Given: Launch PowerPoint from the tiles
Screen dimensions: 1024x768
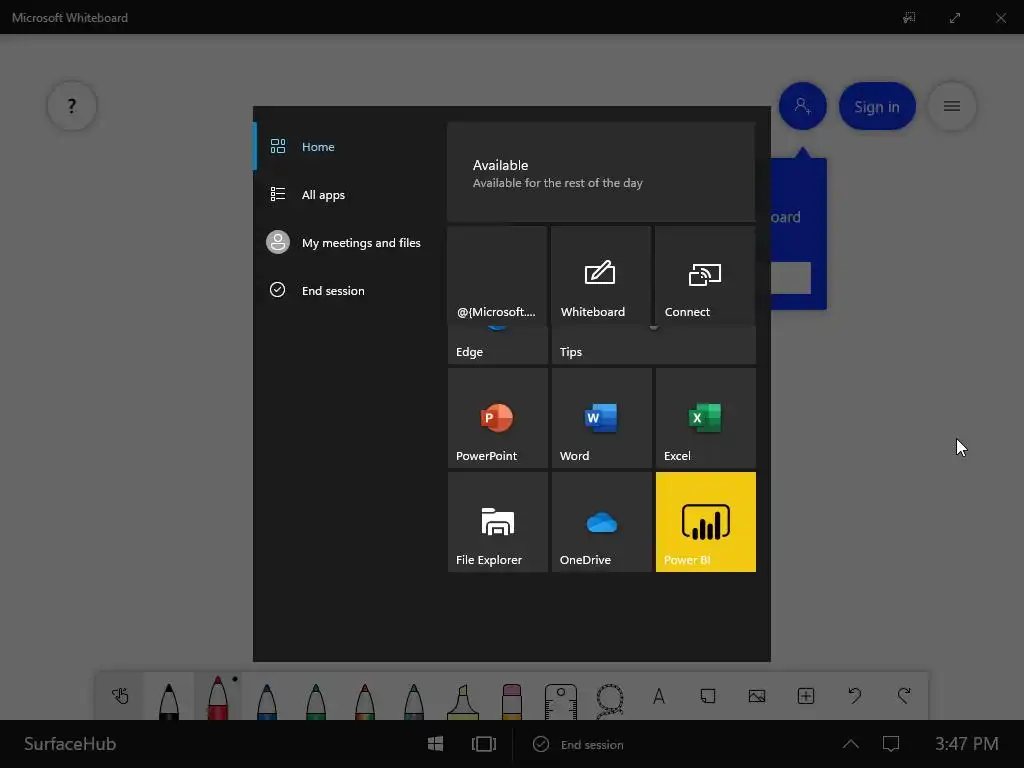Looking at the screenshot, I should click(x=498, y=418).
